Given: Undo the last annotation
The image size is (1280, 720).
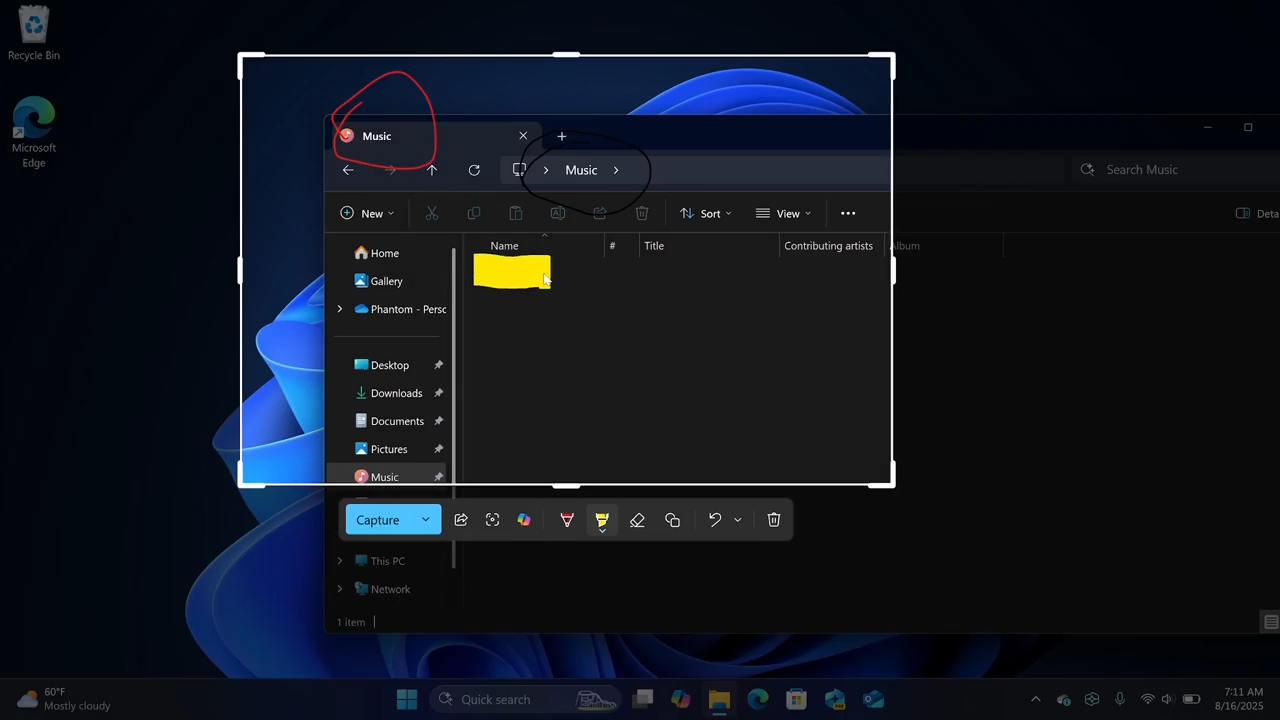Looking at the screenshot, I should coord(714,520).
